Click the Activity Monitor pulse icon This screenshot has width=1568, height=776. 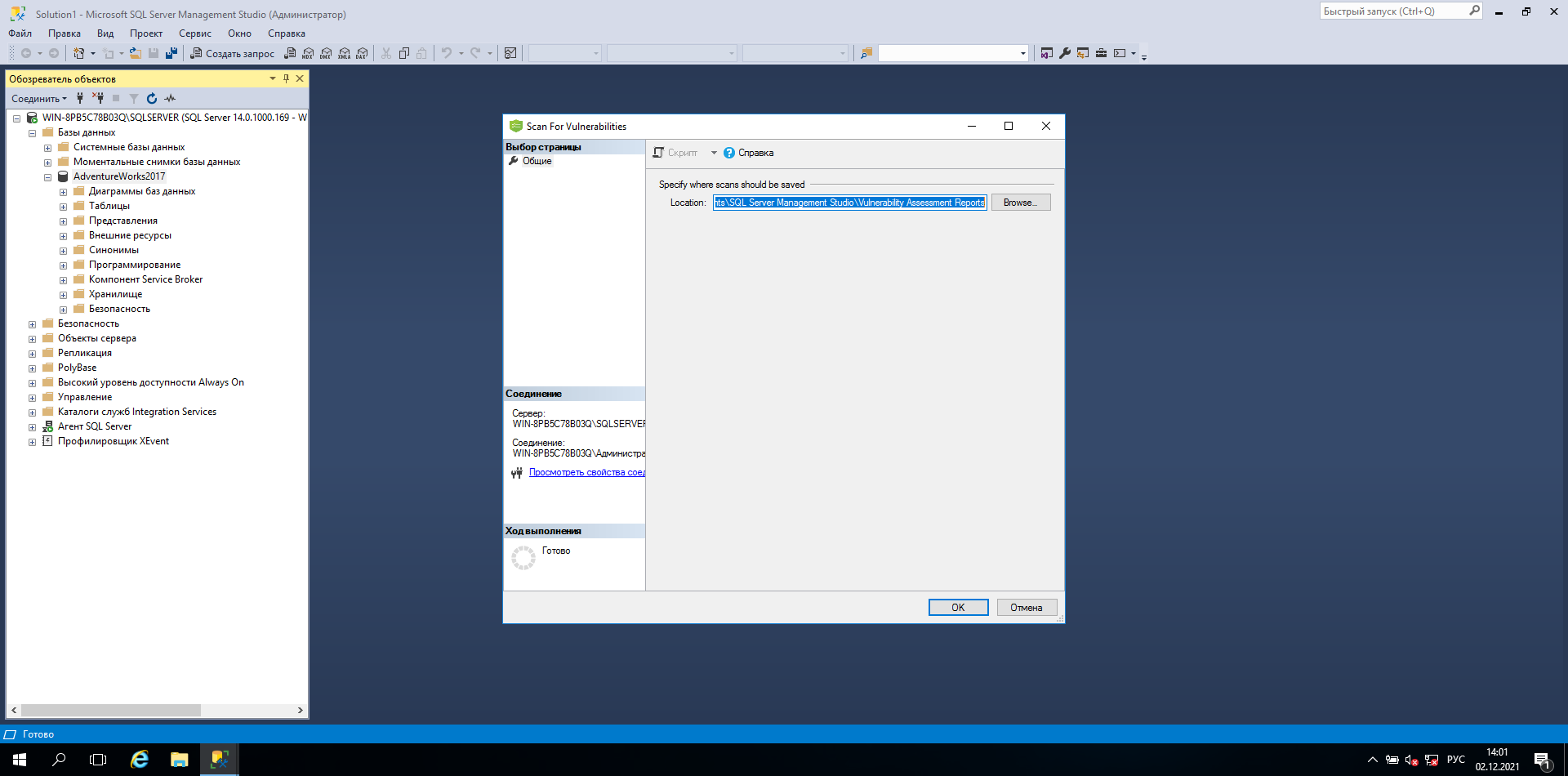pos(170,98)
